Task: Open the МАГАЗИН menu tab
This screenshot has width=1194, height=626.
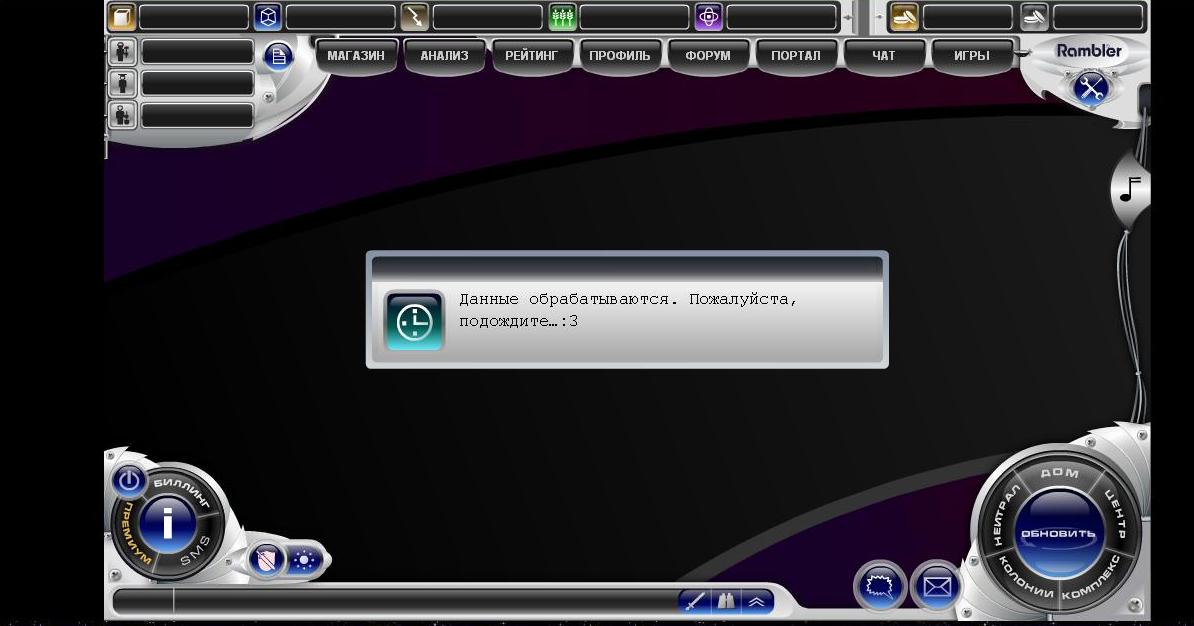Action: tap(356, 56)
